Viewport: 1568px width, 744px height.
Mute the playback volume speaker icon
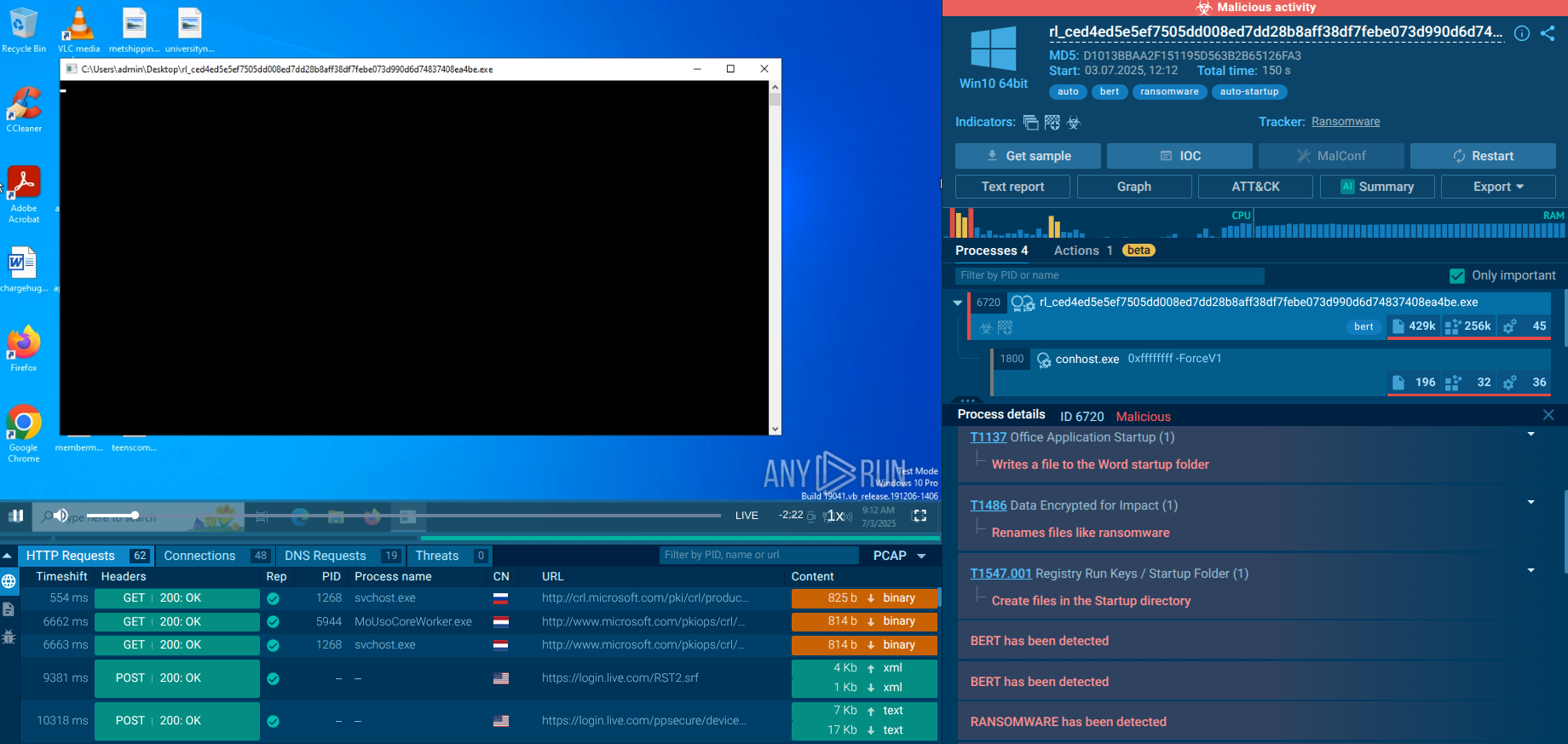click(61, 516)
